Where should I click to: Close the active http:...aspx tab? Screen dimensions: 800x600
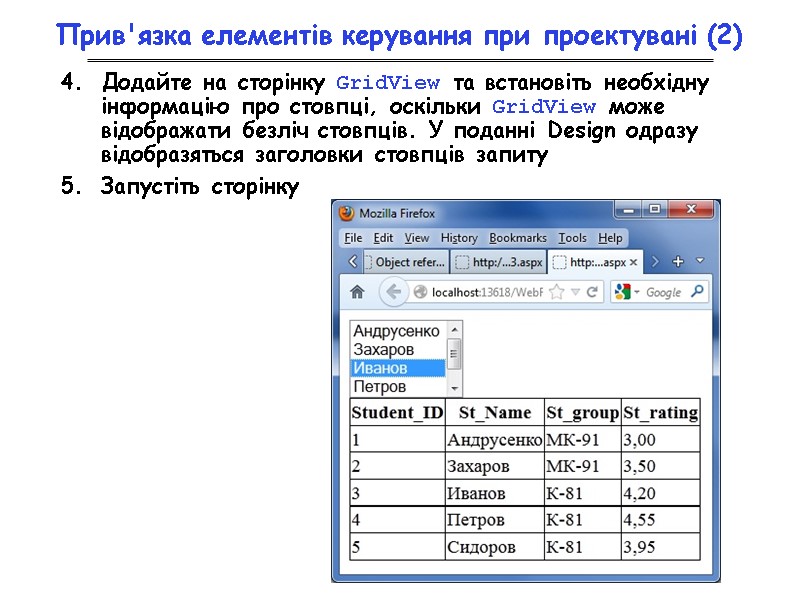point(633,262)
